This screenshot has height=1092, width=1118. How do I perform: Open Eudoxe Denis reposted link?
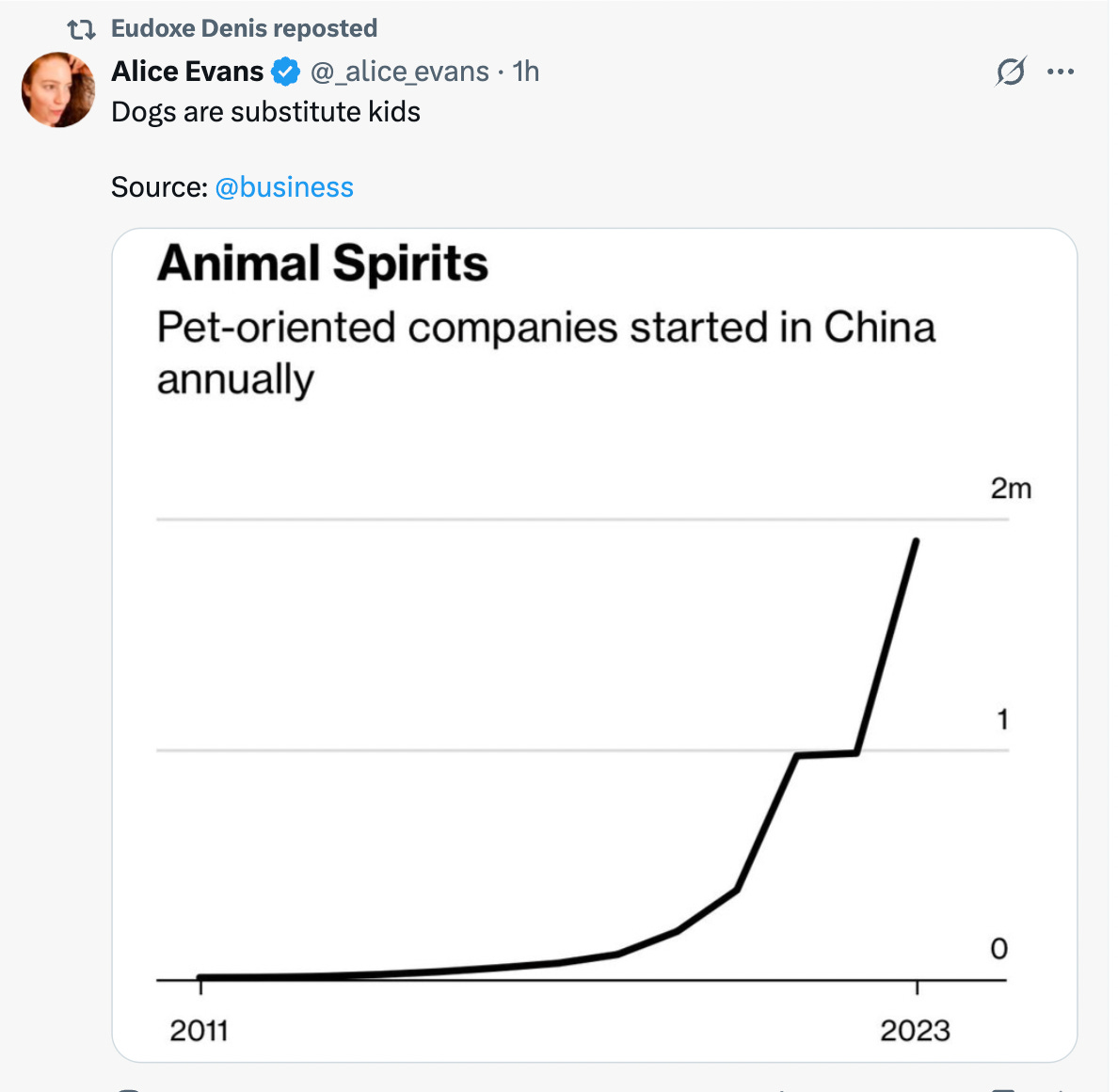point(244,29)
